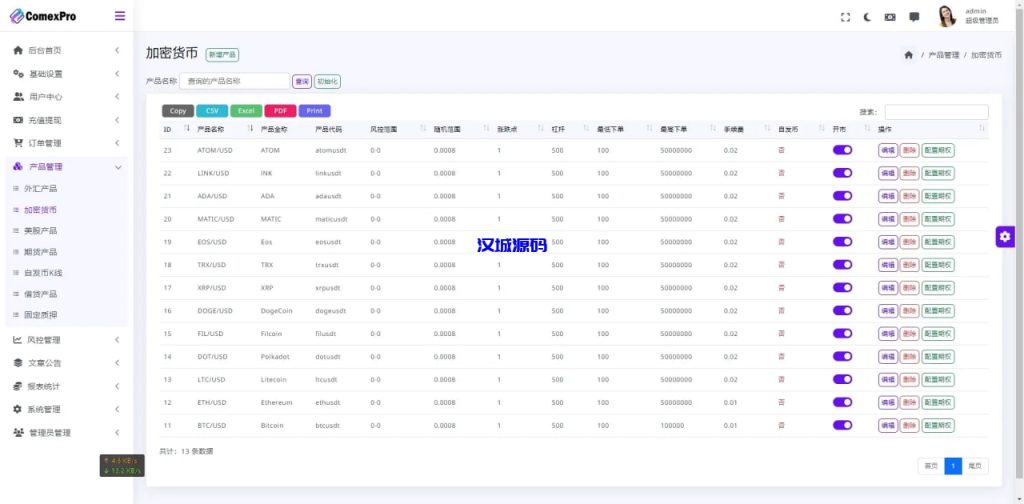The image size is (1024, 504).
Task: Open the floating settings gear icon
Action: click(x=1005, y=236)
